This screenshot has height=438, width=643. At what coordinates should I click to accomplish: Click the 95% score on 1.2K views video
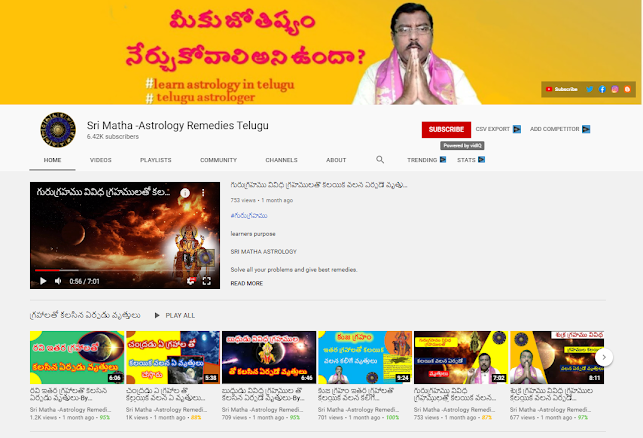(x=105, y=417)
